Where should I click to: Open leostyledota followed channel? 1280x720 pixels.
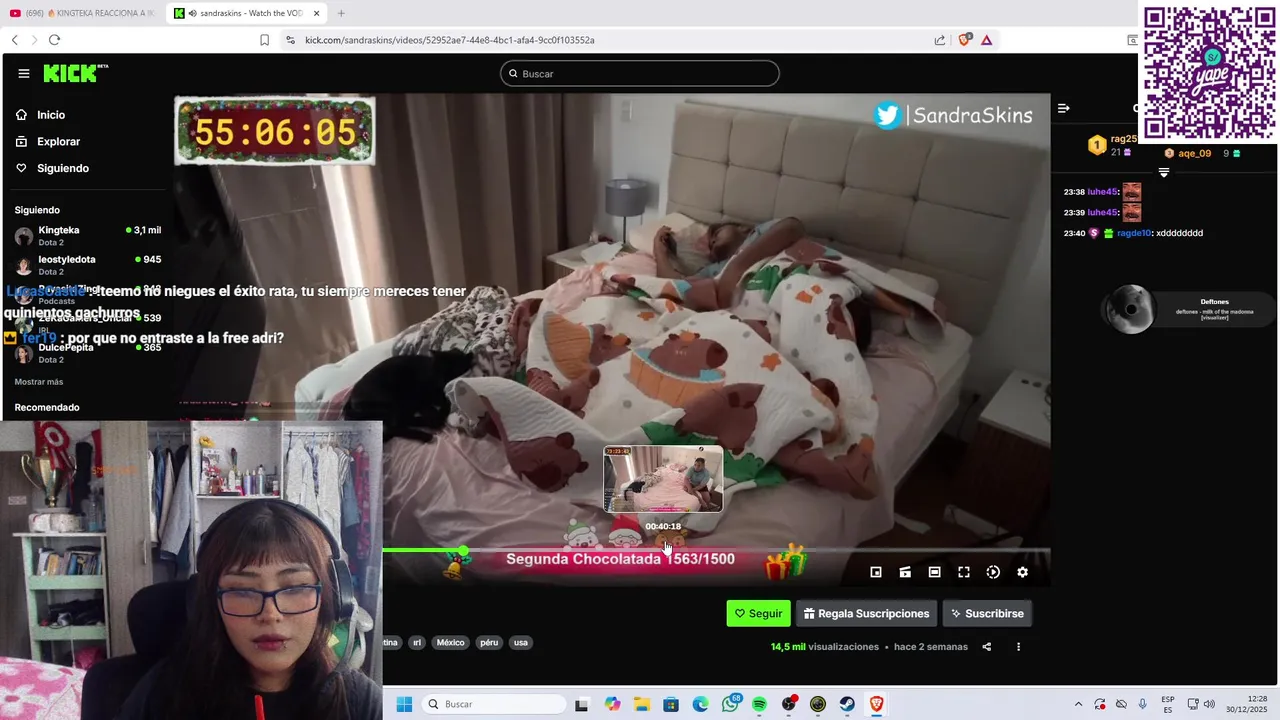(x=88, y=265)
